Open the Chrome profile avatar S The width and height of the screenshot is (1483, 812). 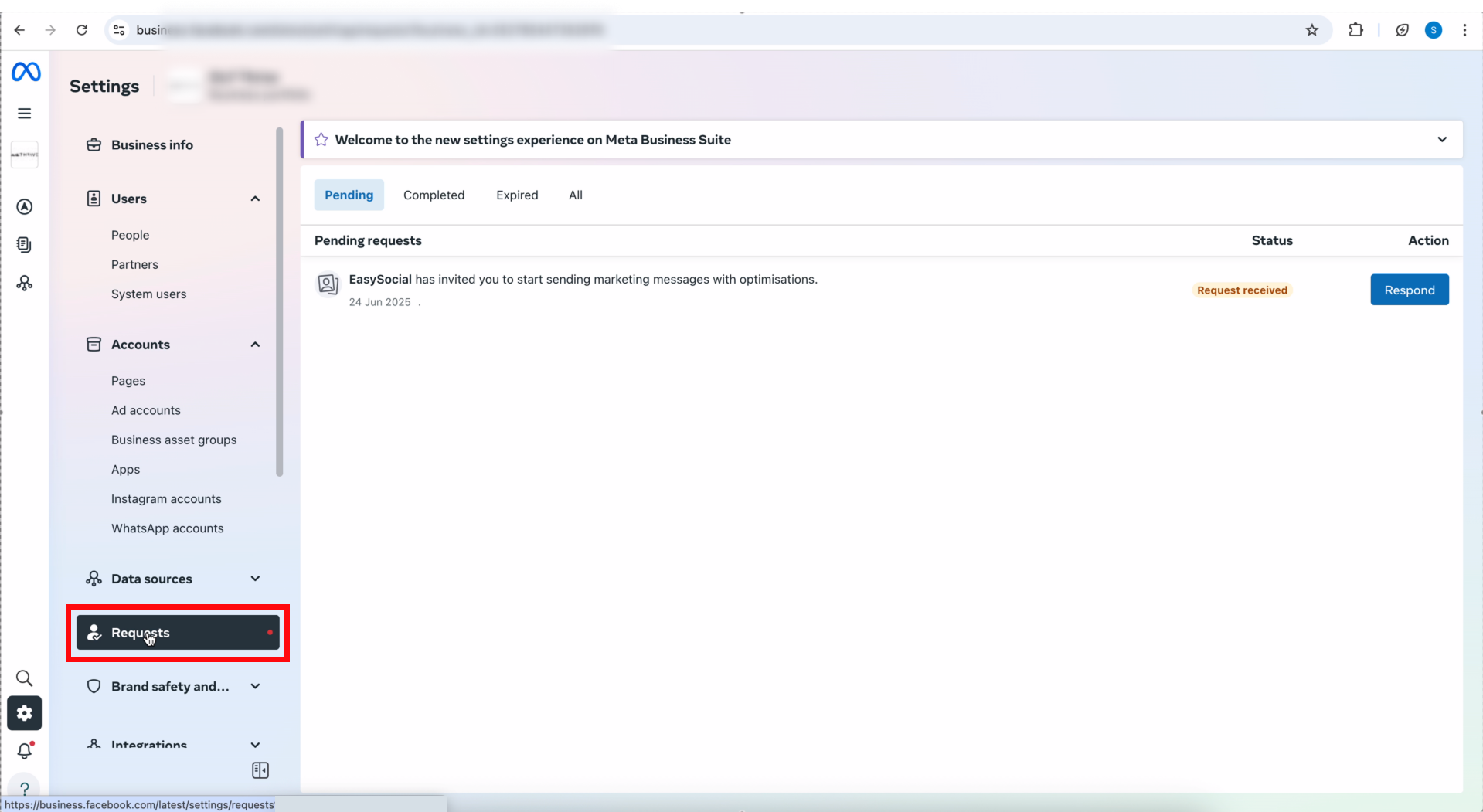tap(1434, 30)
